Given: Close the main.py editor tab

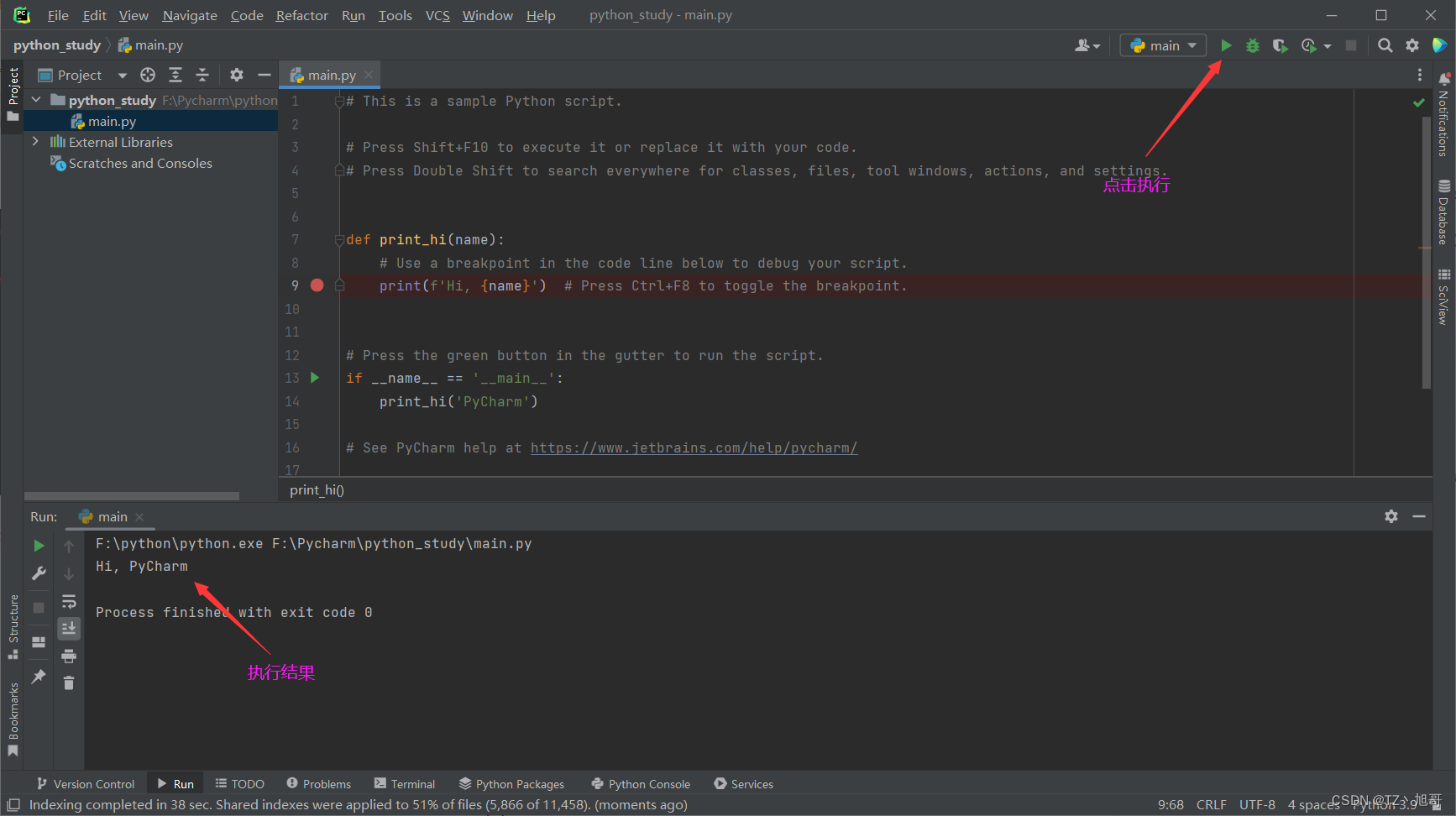Looking at the screenshot, I should click(369, 75).
